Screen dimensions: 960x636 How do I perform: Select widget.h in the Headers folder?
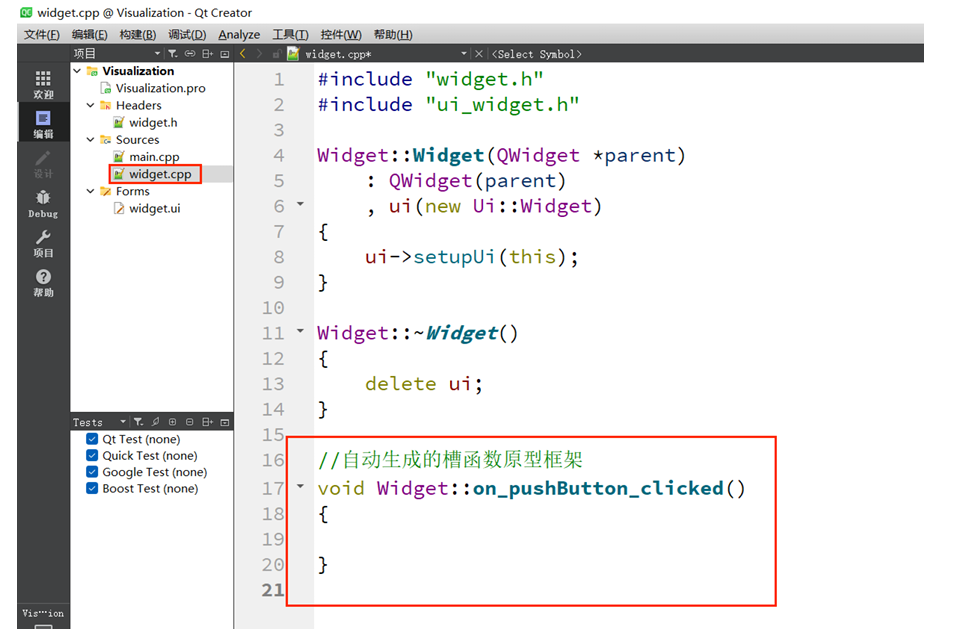coord(153,122)
